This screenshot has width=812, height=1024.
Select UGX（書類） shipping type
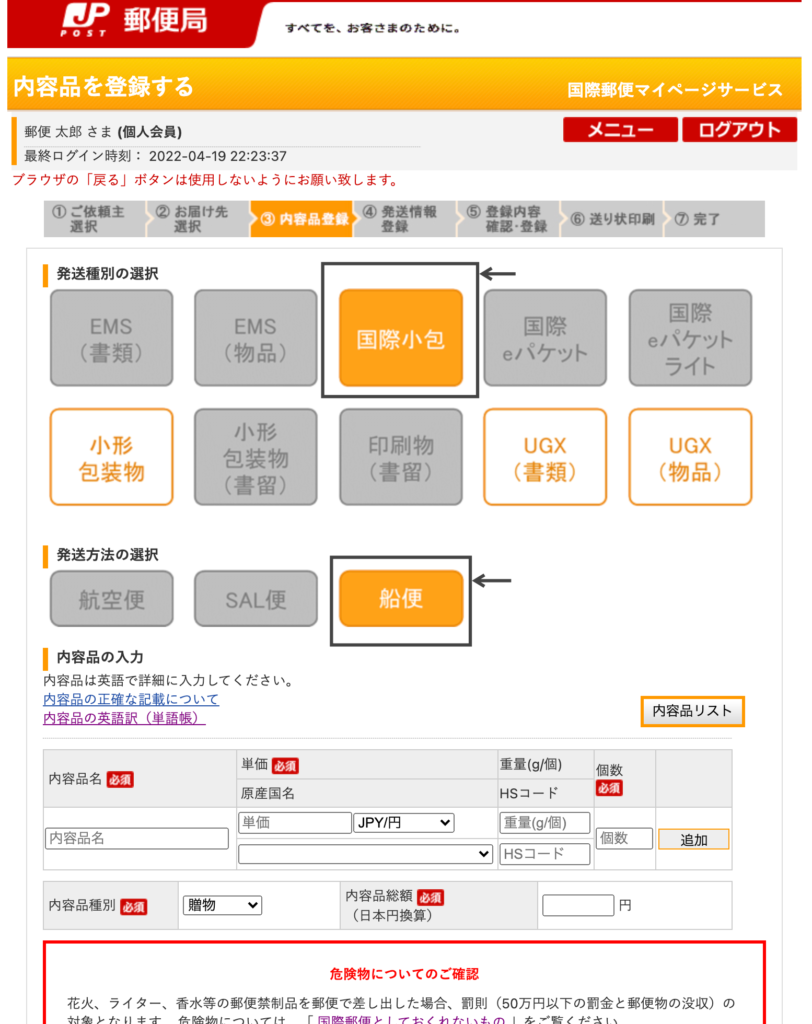click(x=545, y=457)
